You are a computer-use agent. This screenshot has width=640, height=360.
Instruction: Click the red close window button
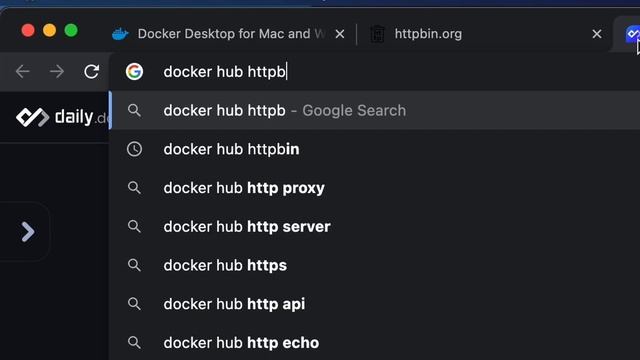pos(28,31)
